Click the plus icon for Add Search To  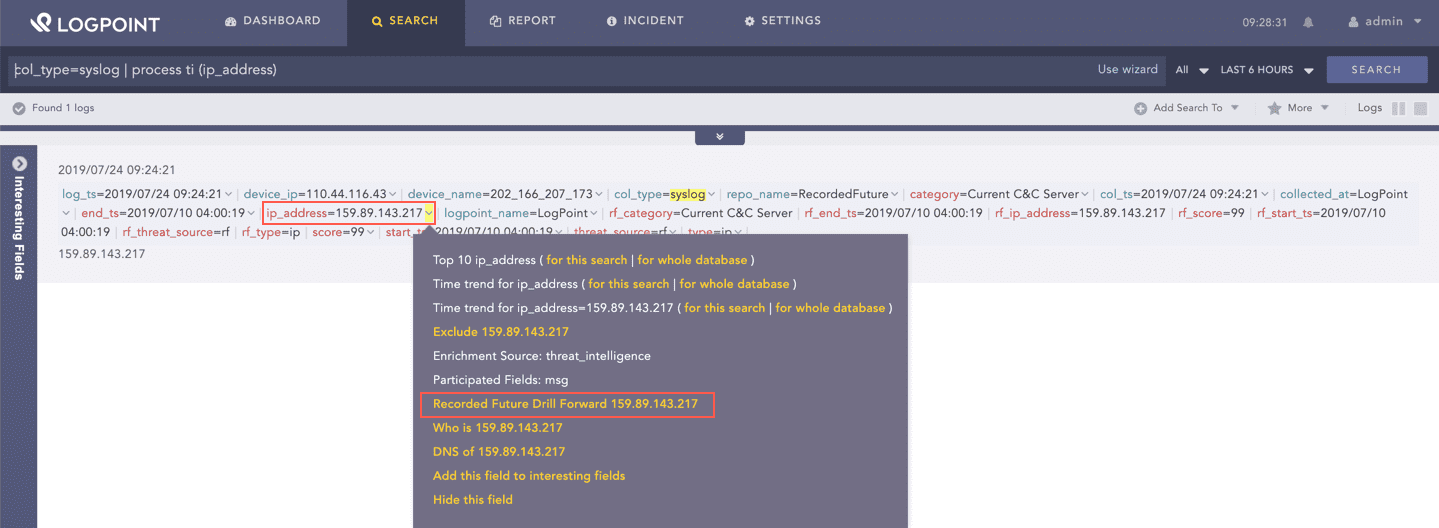click(x=1140, y=108)
